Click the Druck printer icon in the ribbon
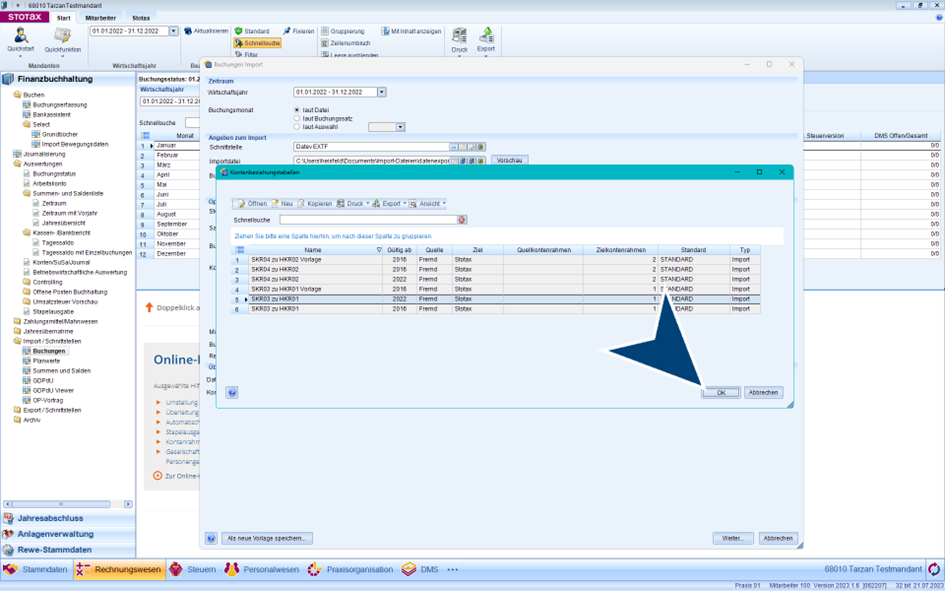 coord(459,37)
